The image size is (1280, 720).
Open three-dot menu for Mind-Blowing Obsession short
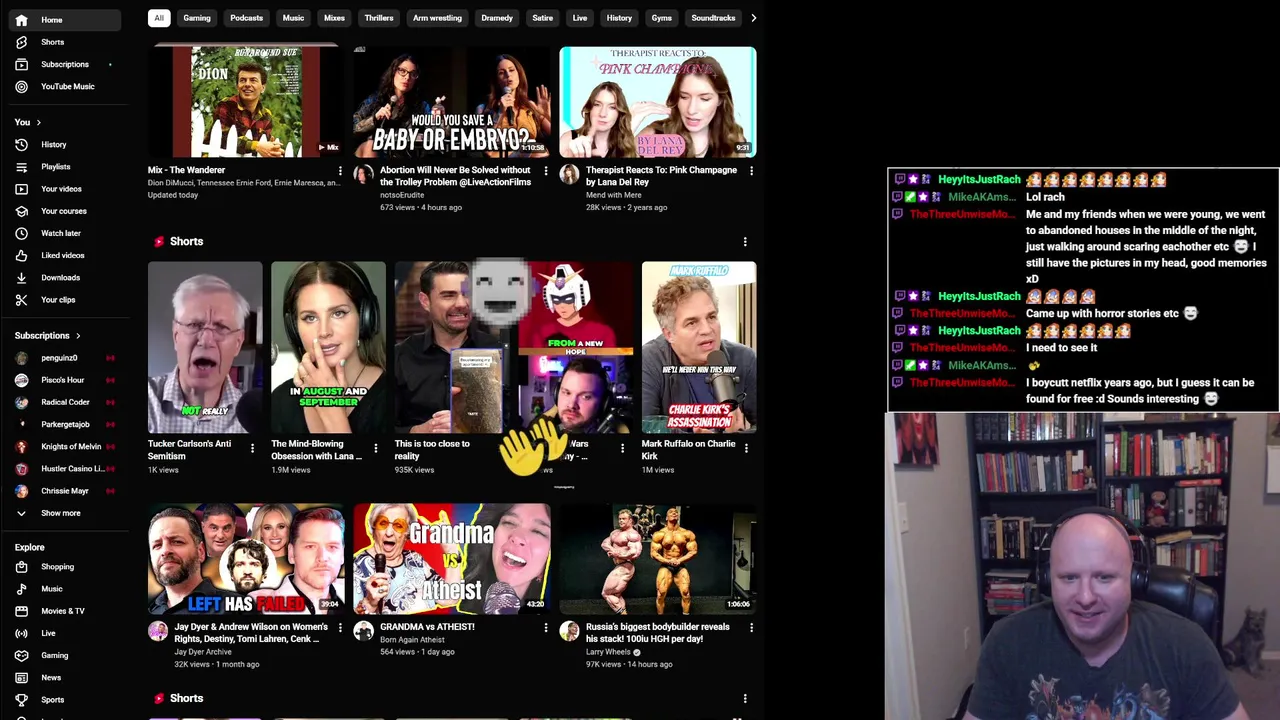tap(376, 448)
